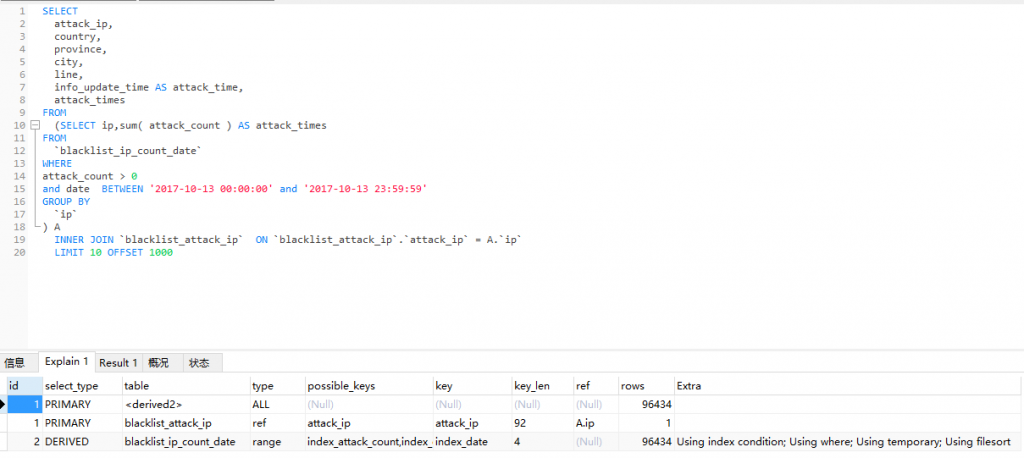Place cursor on the WHERE keyword at line 13
The image size is (1024, 458).
coord(57,163)
